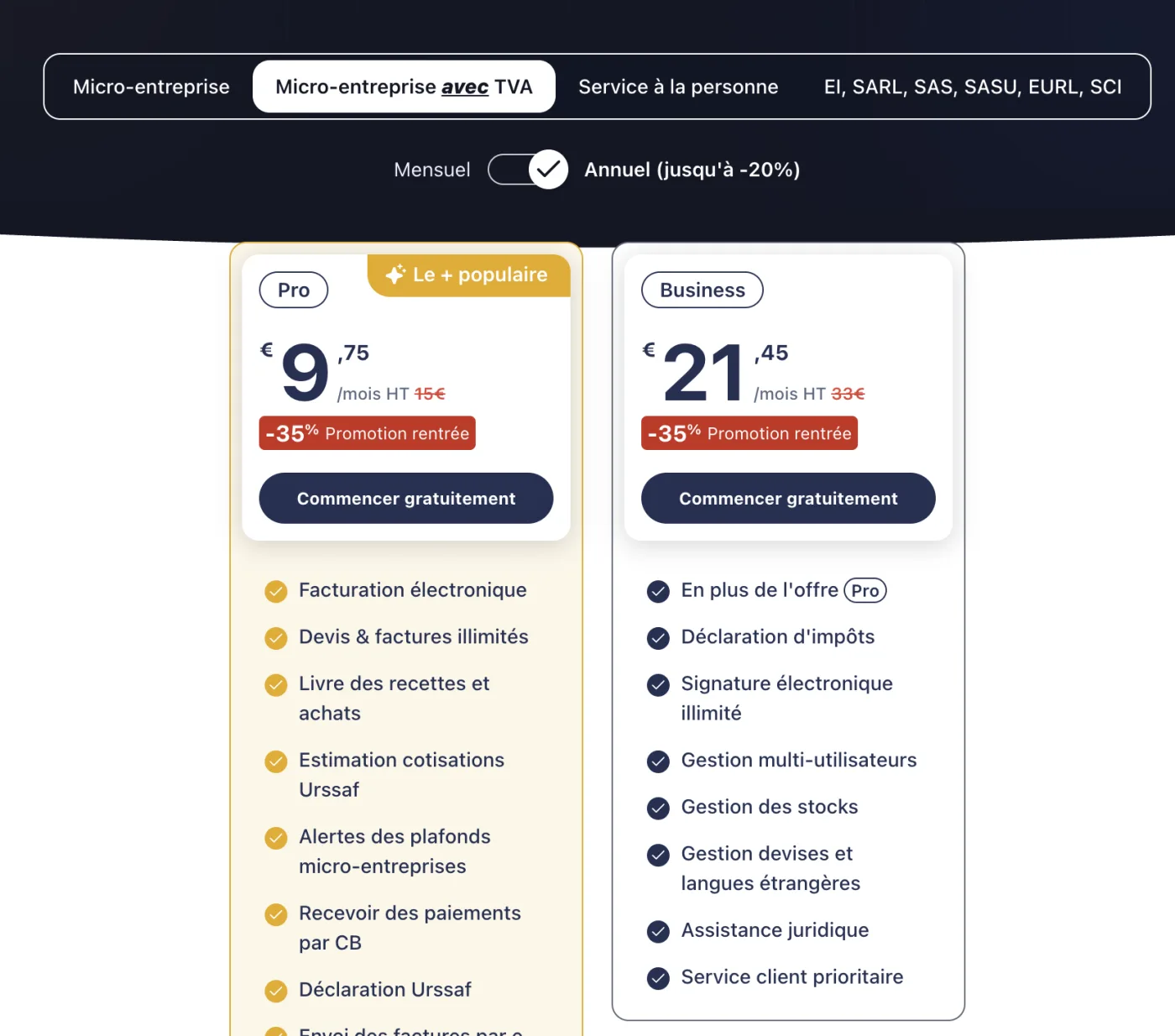Image resolution: width=1175 pixels, height=1036 pixels.
Task: Click the -35% Promotion rentrée badge under Pro
Action: pos(368,433)
